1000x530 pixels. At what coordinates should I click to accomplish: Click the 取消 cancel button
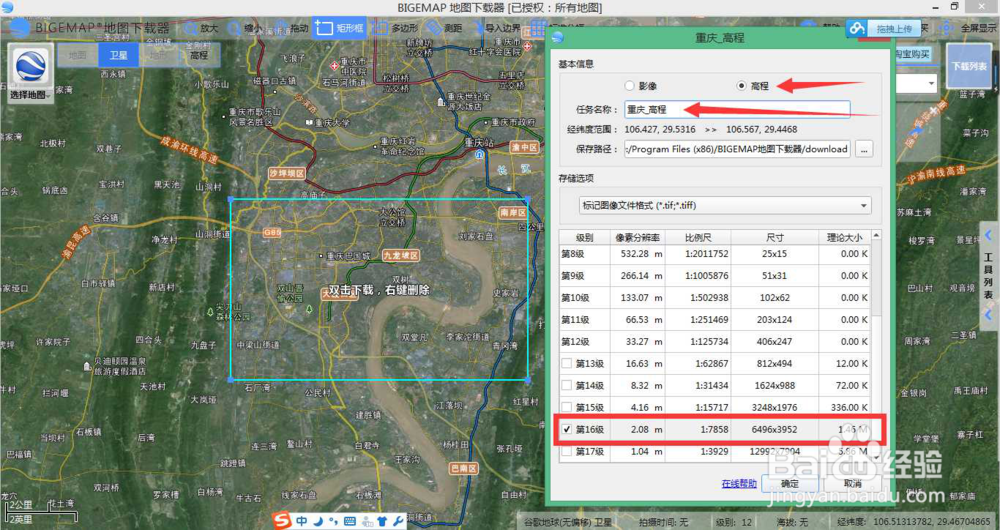pos(852,483)
